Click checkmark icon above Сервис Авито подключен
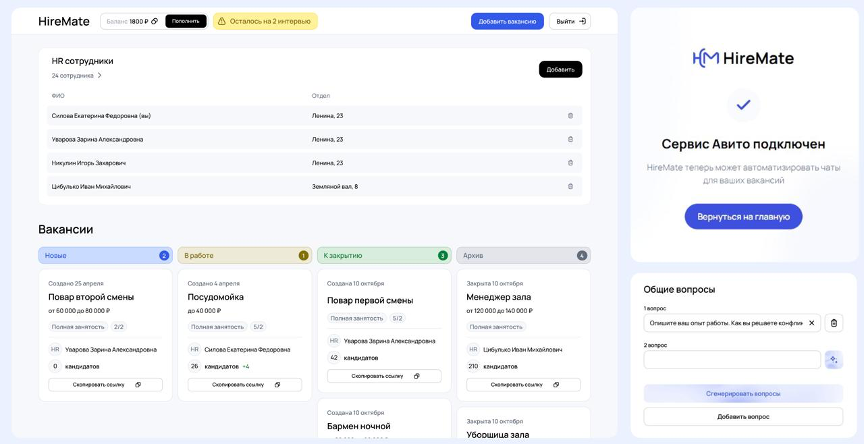 (743, 105)
